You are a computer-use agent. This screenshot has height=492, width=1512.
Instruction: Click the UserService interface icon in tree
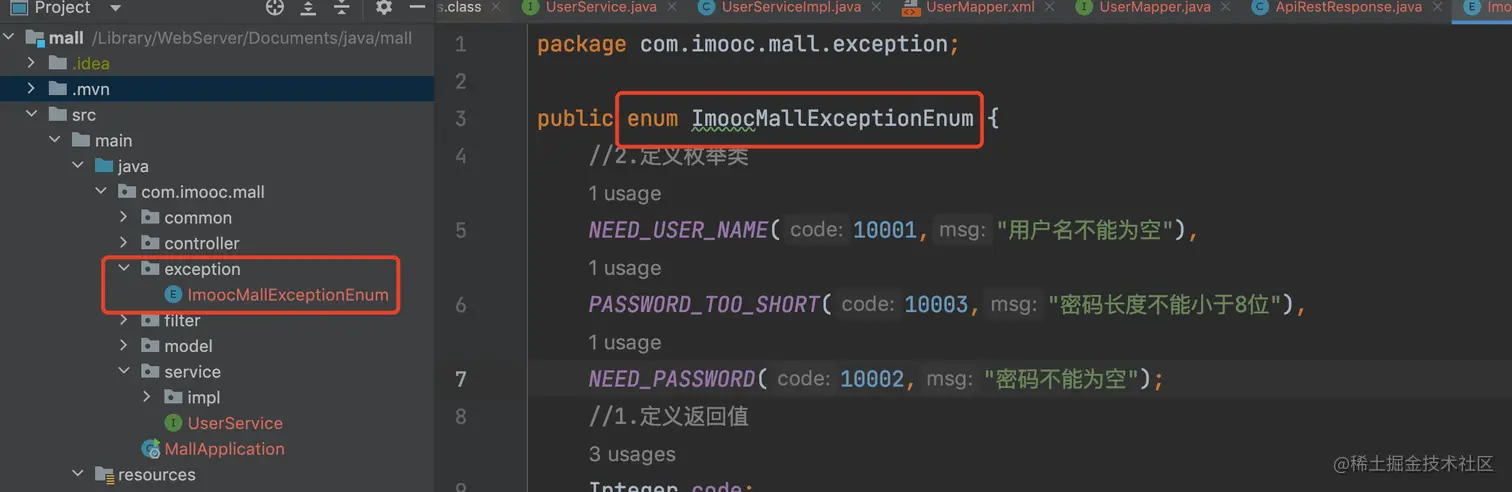[x=174, y=423]
